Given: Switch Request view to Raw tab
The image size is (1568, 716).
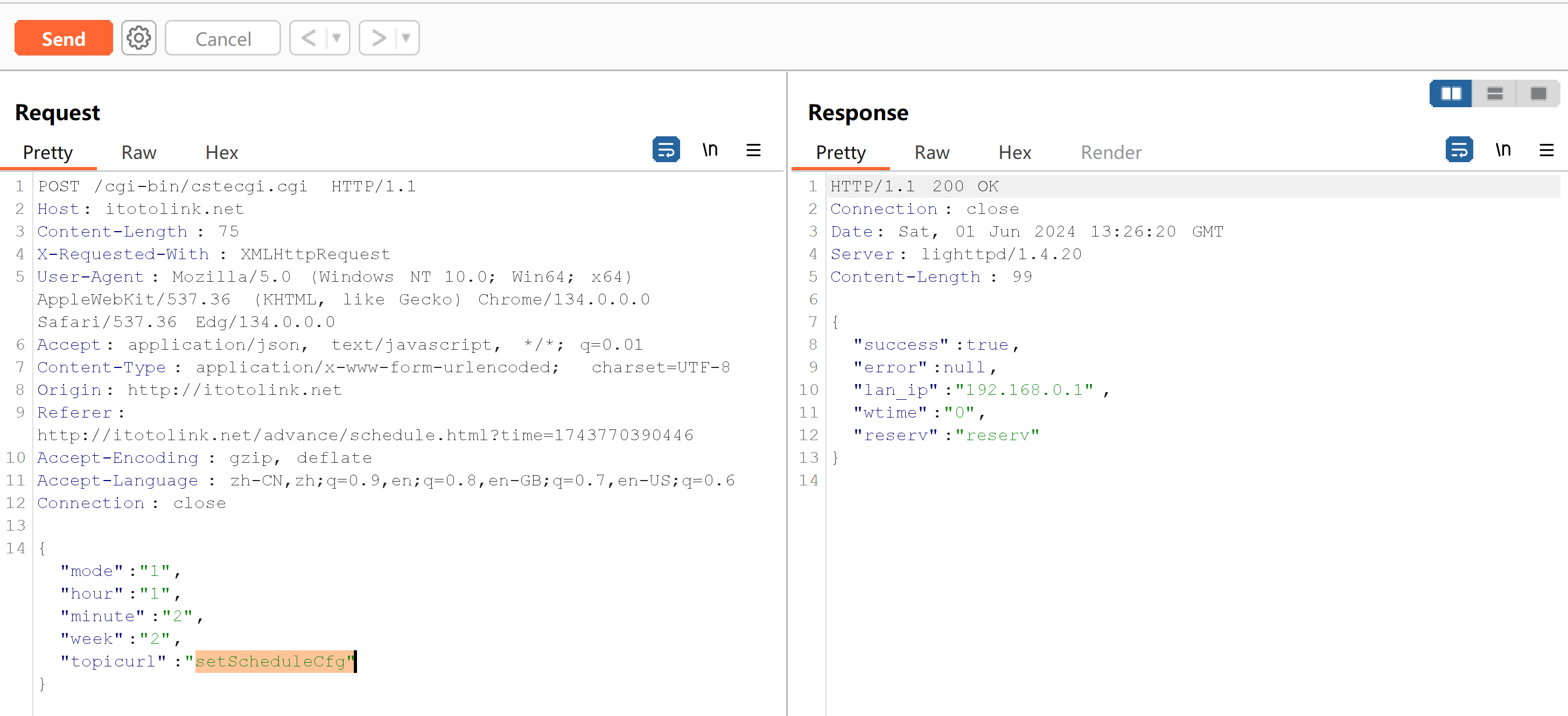Looking at the screenshot, I should 139,152.
